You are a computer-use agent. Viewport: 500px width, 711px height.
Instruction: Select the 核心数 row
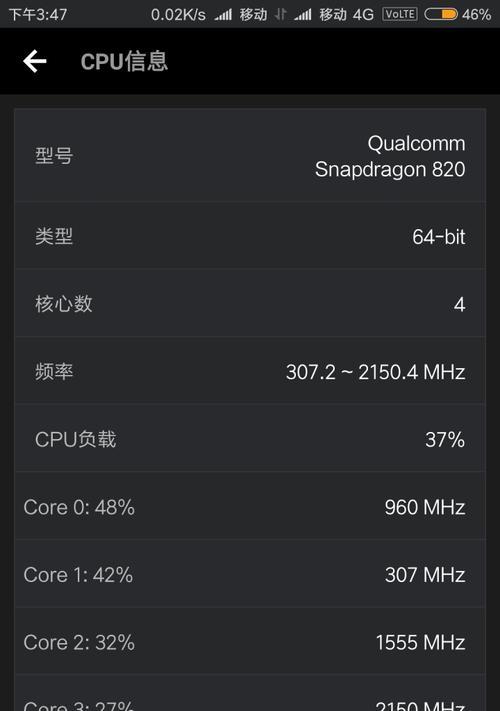(x=250, y=303)
